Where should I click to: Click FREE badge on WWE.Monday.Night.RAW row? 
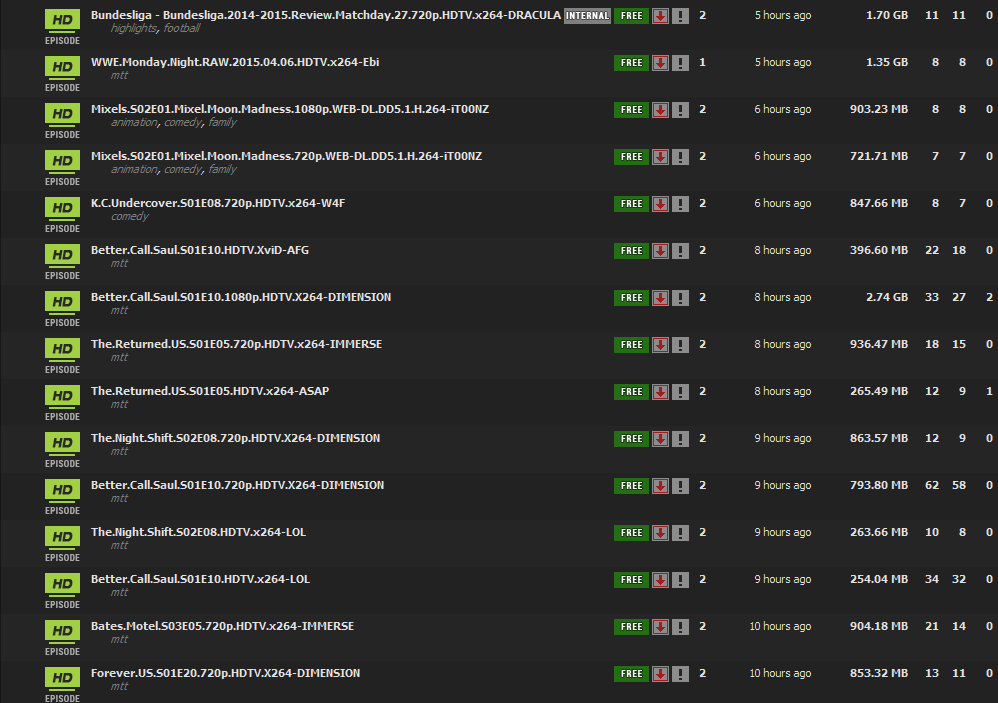pos(631,63)
